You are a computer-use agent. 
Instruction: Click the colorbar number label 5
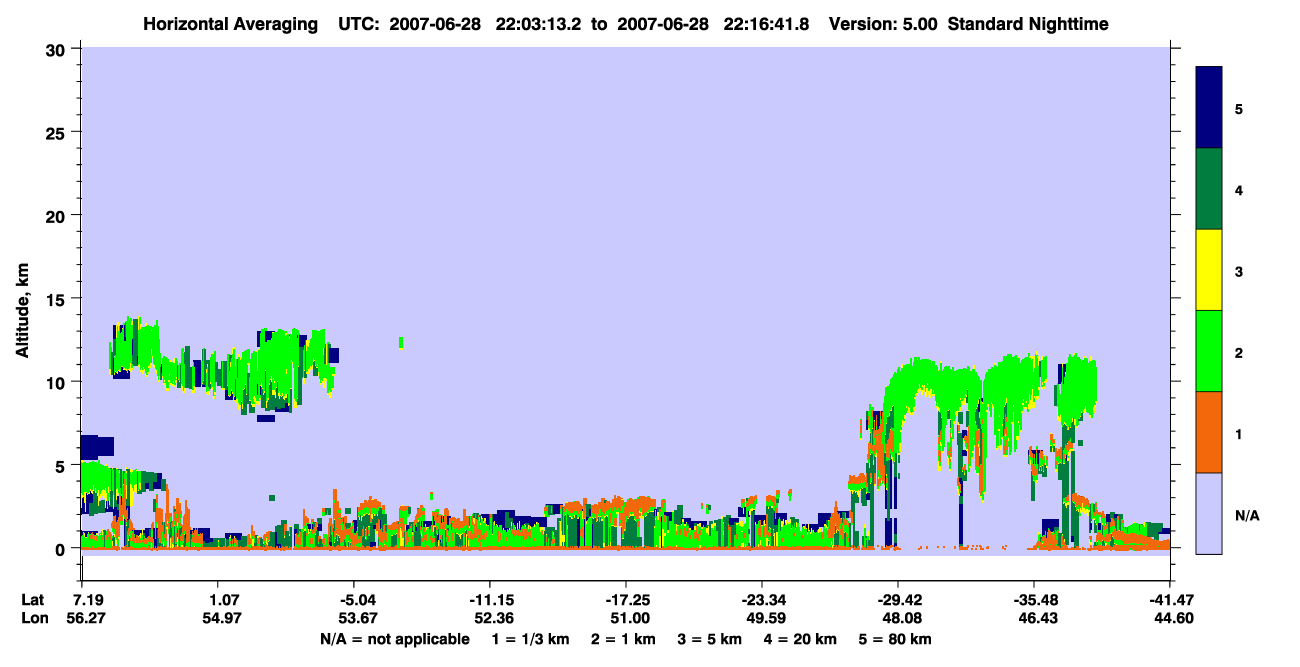click(1239, 108)
